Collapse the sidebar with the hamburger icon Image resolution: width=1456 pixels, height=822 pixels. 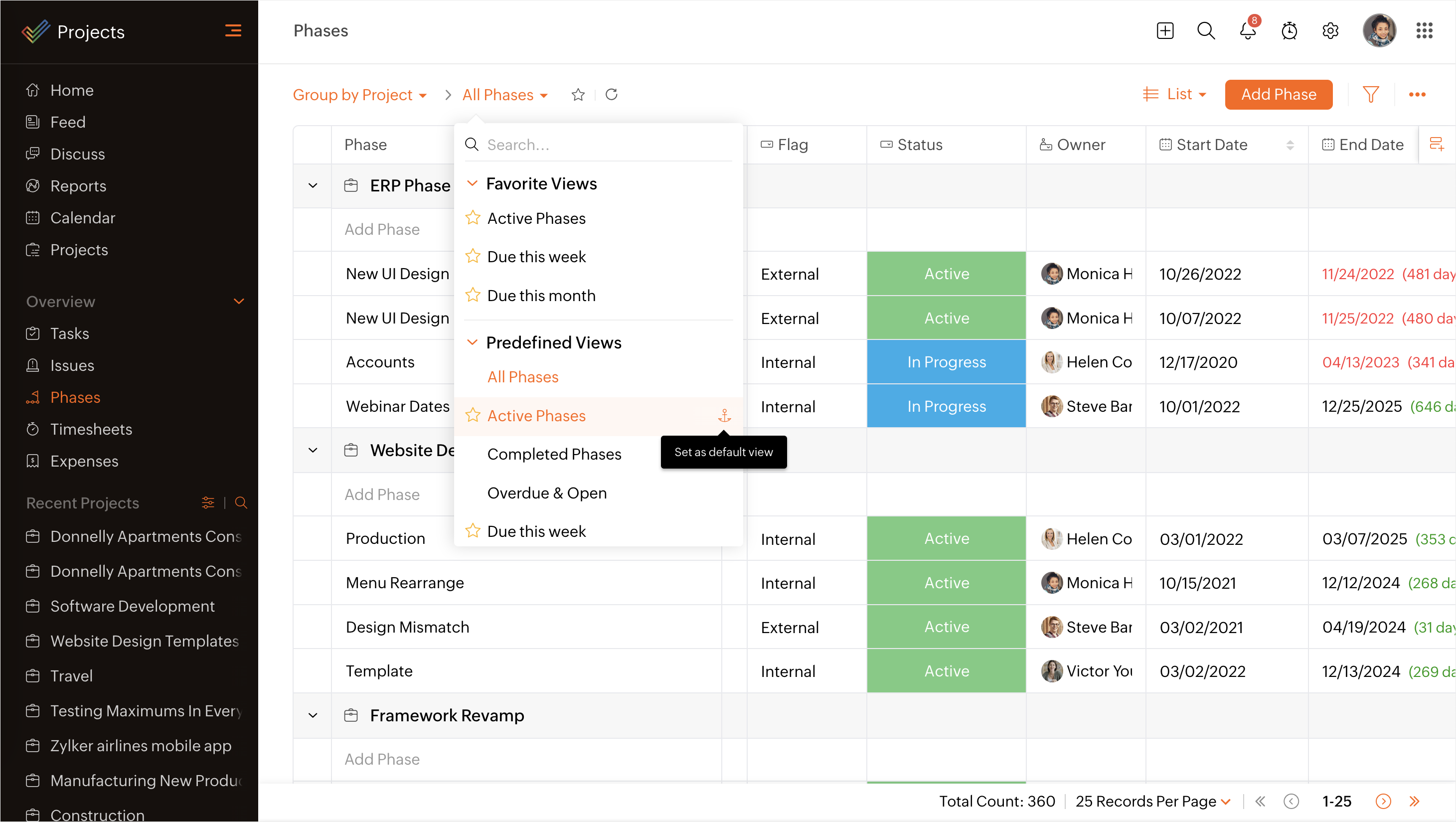[233, 30]
